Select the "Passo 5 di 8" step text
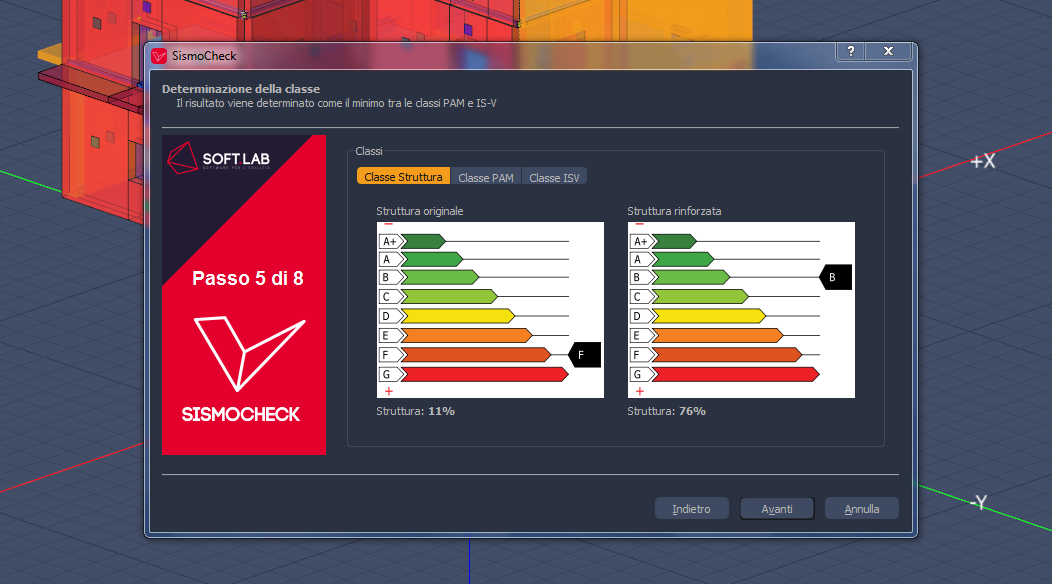Screen dimensions: 1052x584 point(248,278)
